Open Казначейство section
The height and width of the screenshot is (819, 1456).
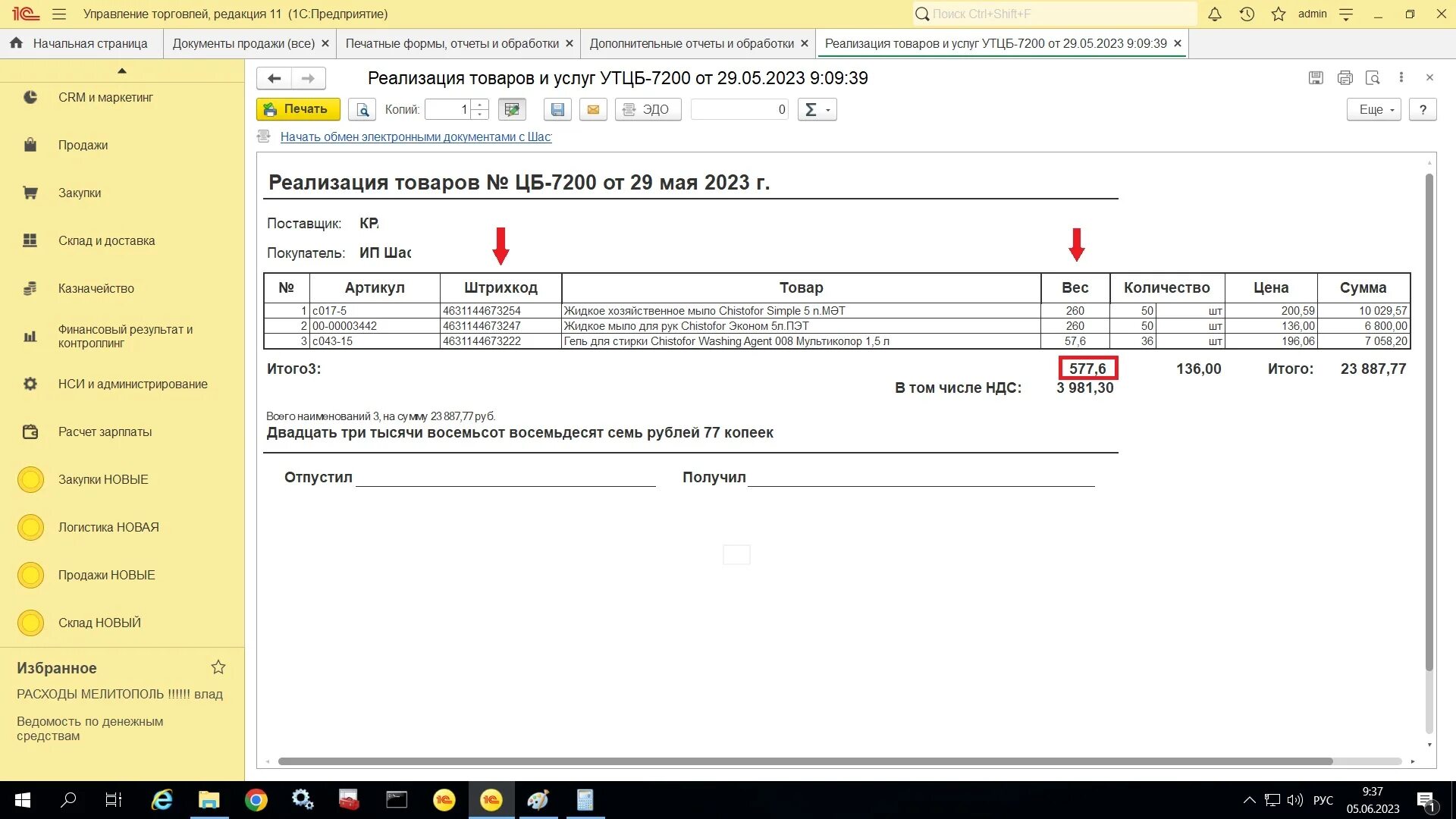(96, 288)
